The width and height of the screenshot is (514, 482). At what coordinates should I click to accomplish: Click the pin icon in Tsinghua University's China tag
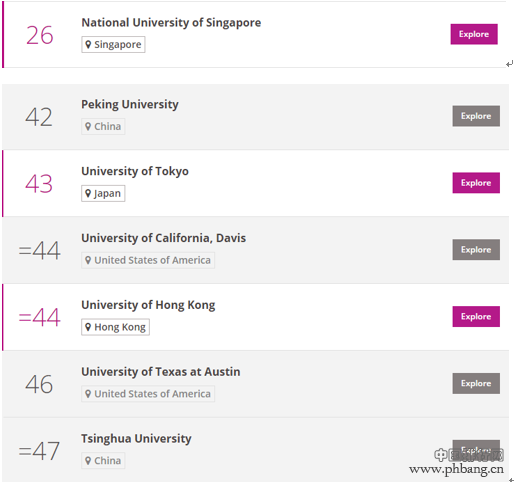(x=88, y=461)
